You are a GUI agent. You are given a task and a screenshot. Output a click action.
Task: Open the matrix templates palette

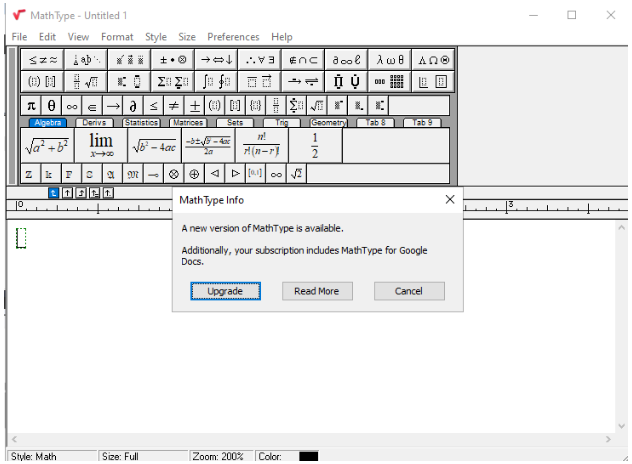(x=390, y=82)
